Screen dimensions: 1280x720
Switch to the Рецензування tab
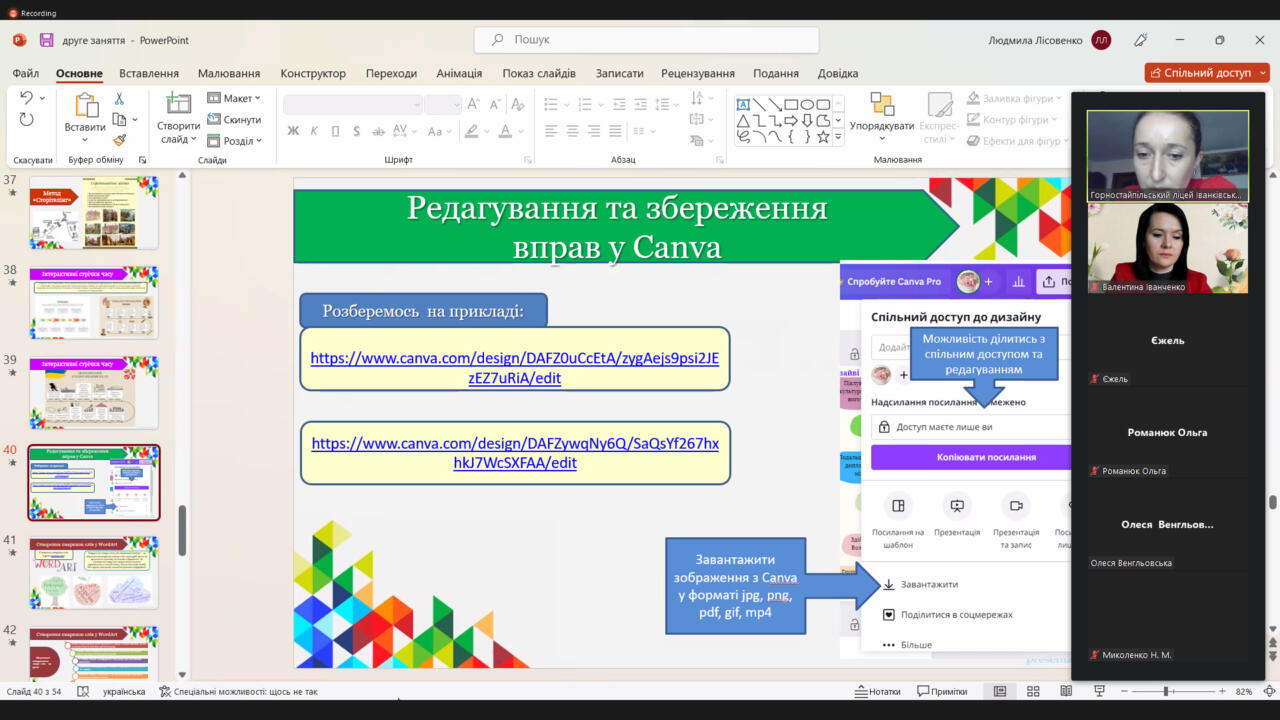698,73
